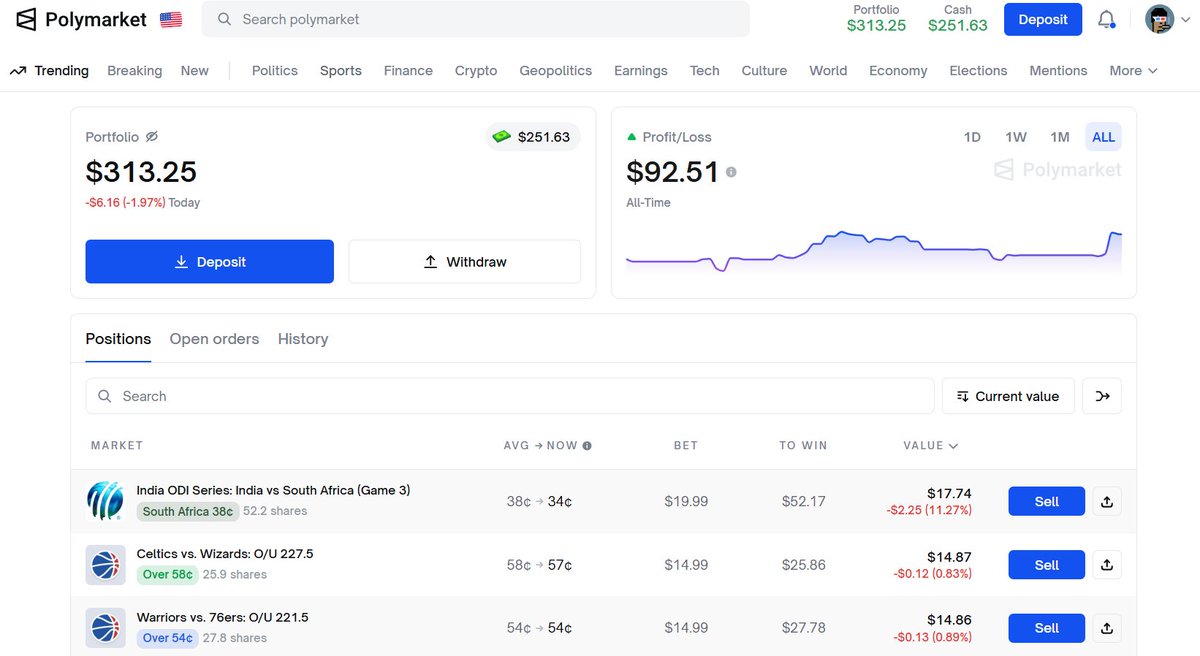Go to the Culture category
This screenshot has width=1200, height=656.
(764, 71)
